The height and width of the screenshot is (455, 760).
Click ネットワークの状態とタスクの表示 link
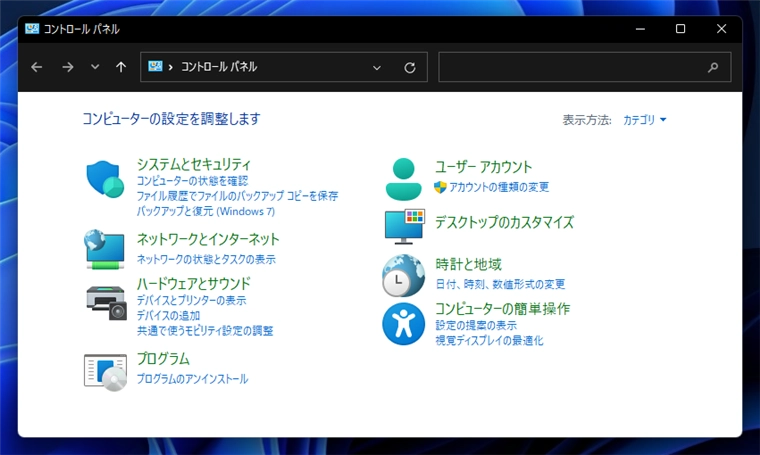coord(206,259)
